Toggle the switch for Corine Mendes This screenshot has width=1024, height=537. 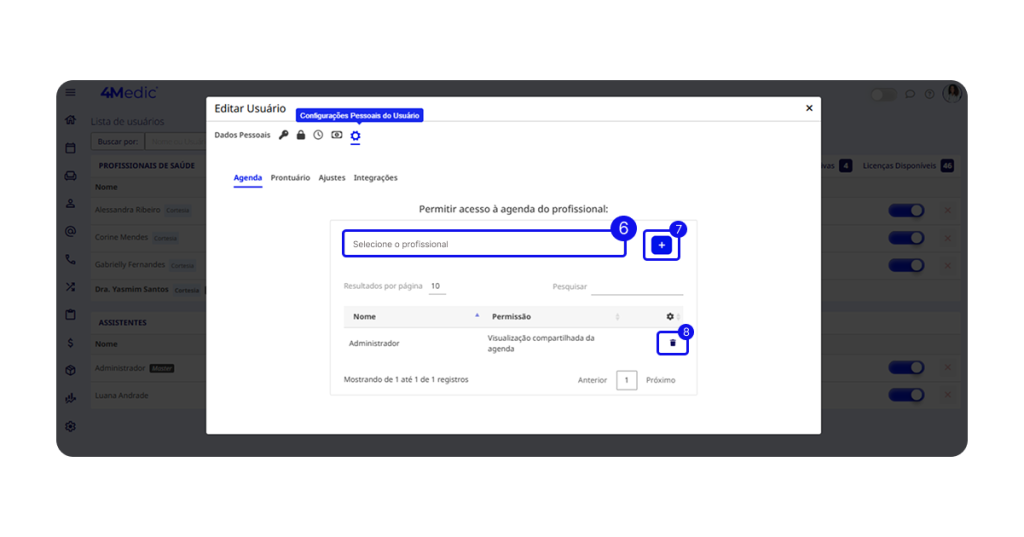[906, 238]
